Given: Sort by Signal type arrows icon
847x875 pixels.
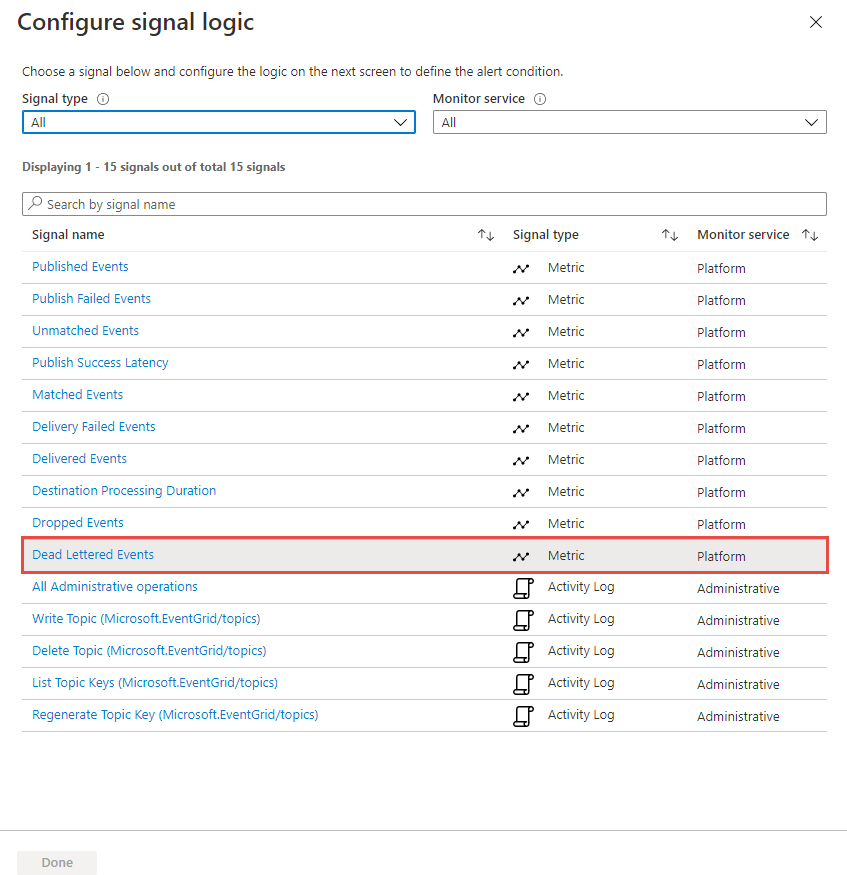Looking at the screenshot, I should click(x=670, y=235).
